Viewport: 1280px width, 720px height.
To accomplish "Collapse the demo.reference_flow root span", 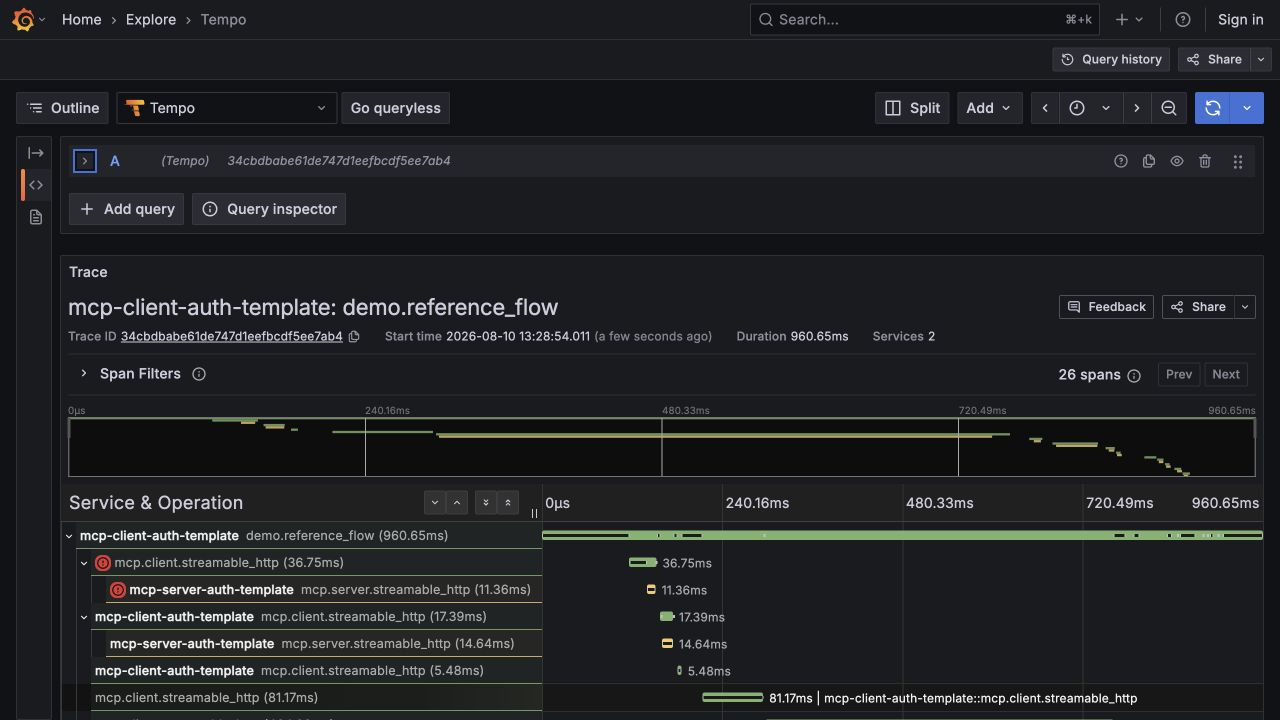I will click(x=69, y=536).
